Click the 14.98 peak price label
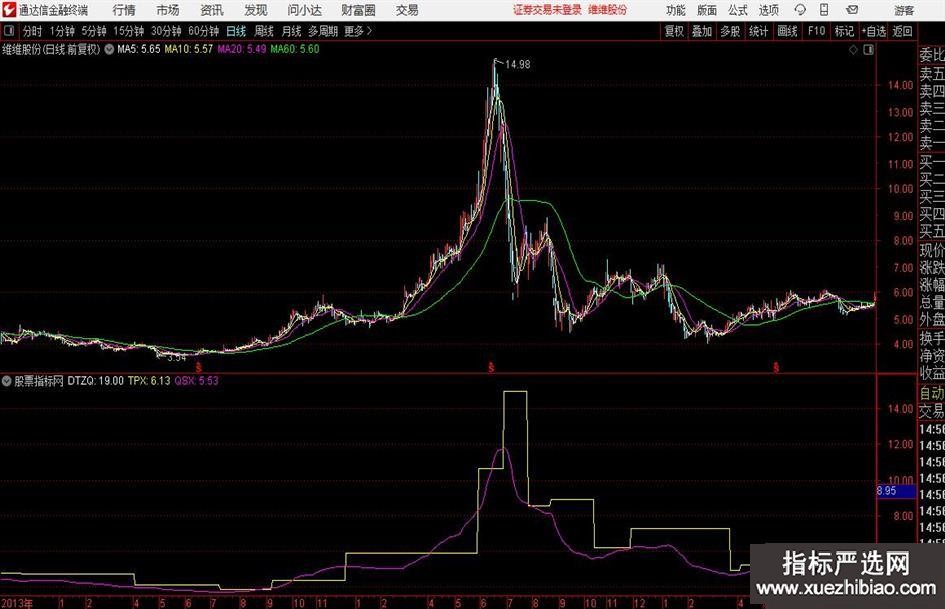Screen dimensions: 945x609 [518, 65]
